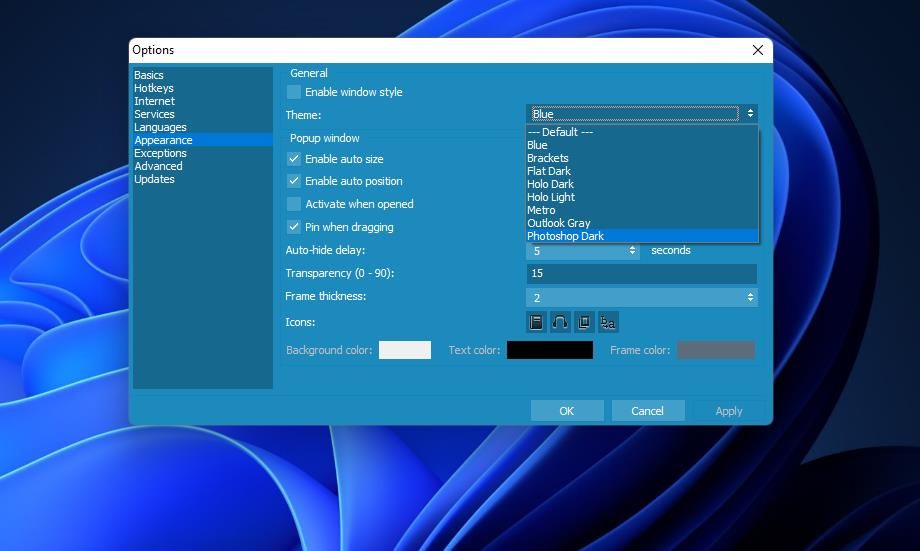920x551 pixels.
Task: Check Activate when opened
Action: click(293, 204)
